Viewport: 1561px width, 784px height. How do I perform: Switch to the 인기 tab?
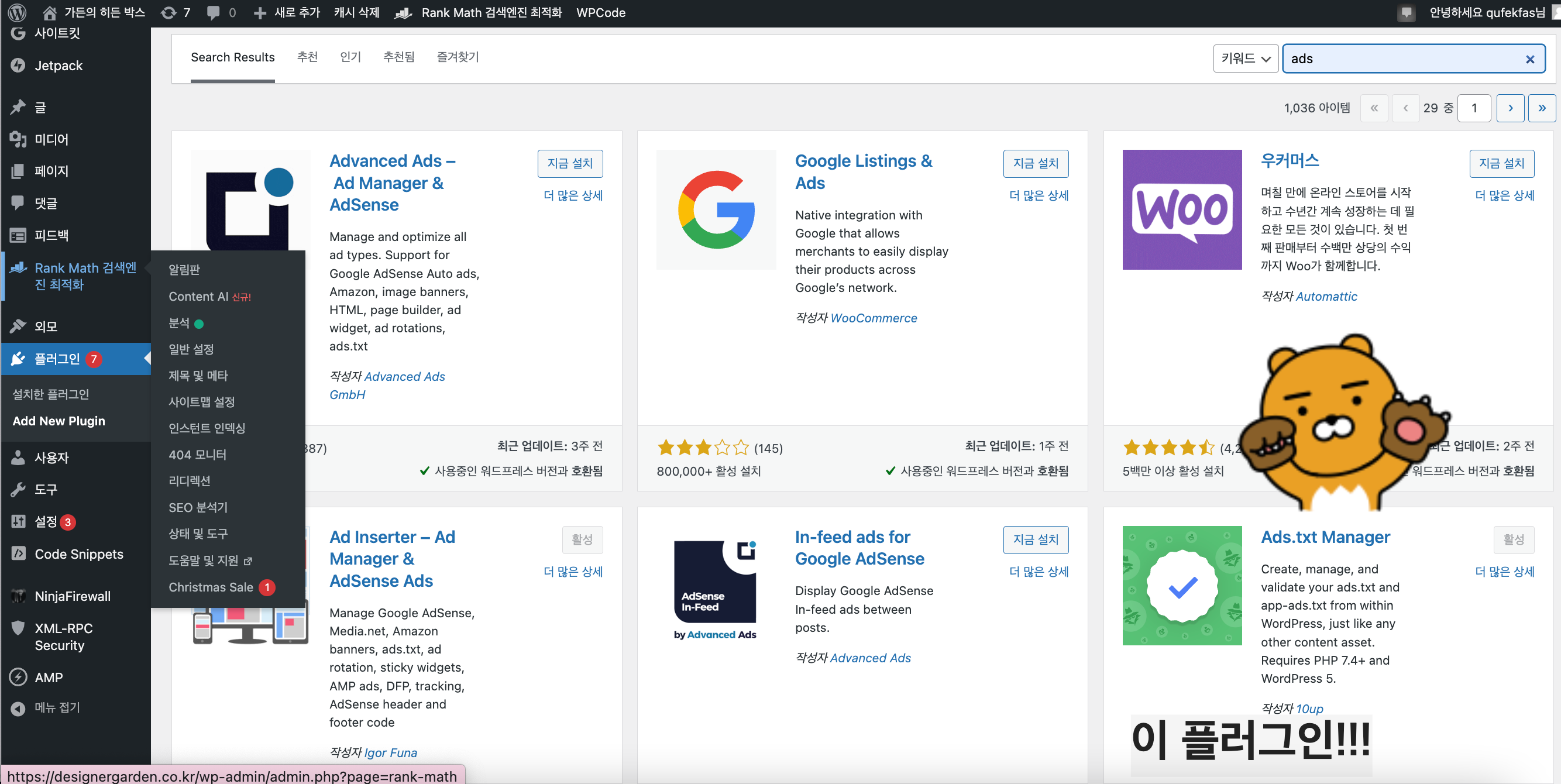click(350, 57)
